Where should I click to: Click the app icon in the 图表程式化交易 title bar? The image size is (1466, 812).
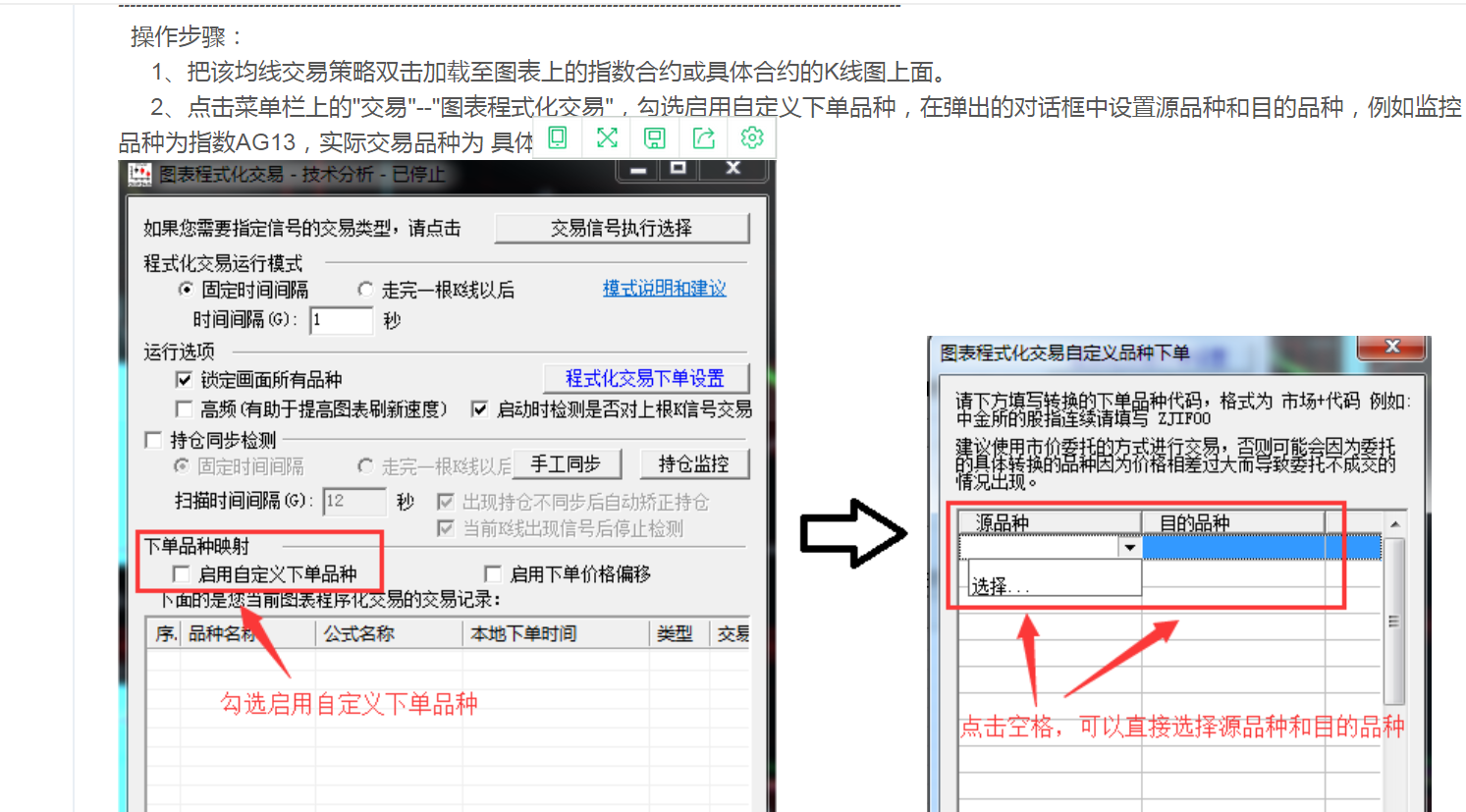(140, 175)
